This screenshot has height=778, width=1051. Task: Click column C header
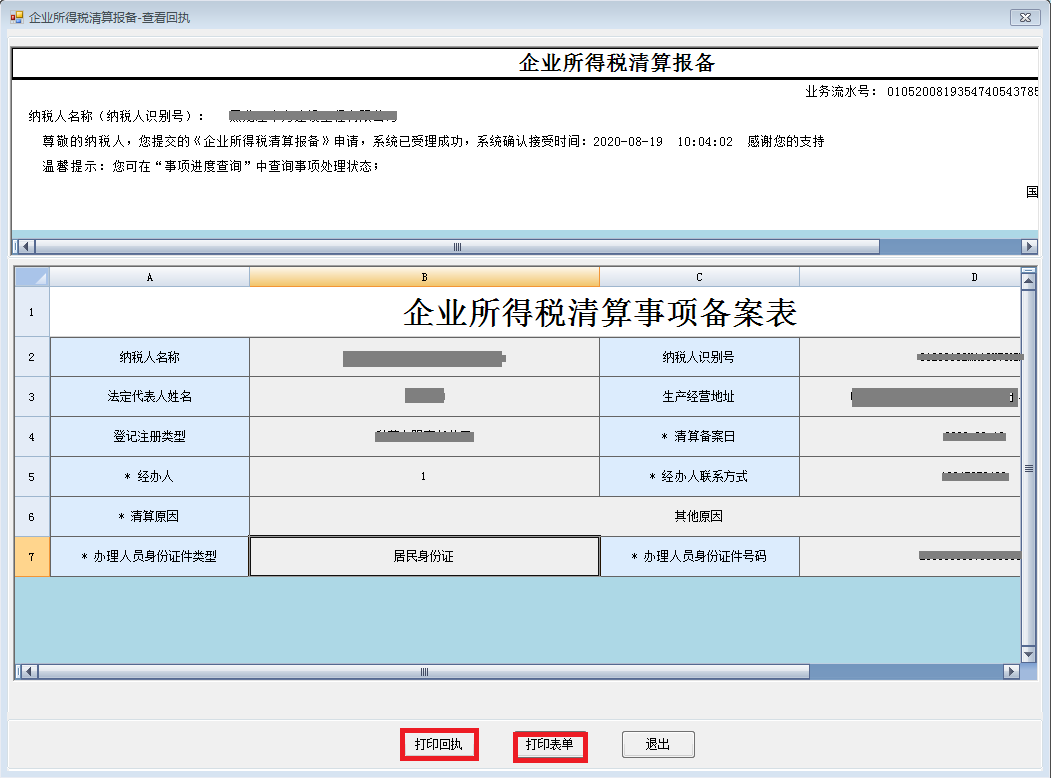click(x=699, y=277)
